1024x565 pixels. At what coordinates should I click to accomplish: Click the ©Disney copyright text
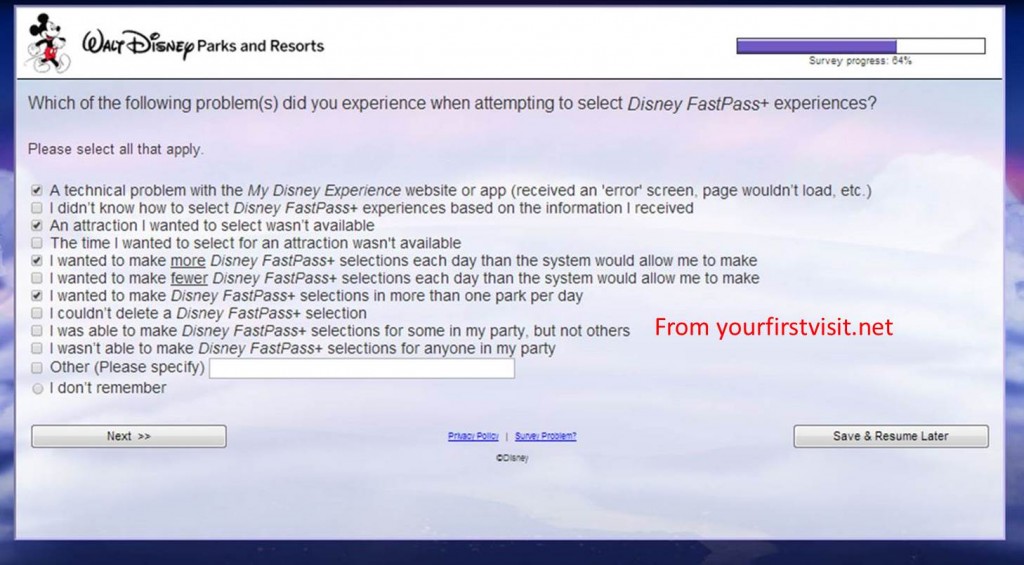(x=512, y=459)
